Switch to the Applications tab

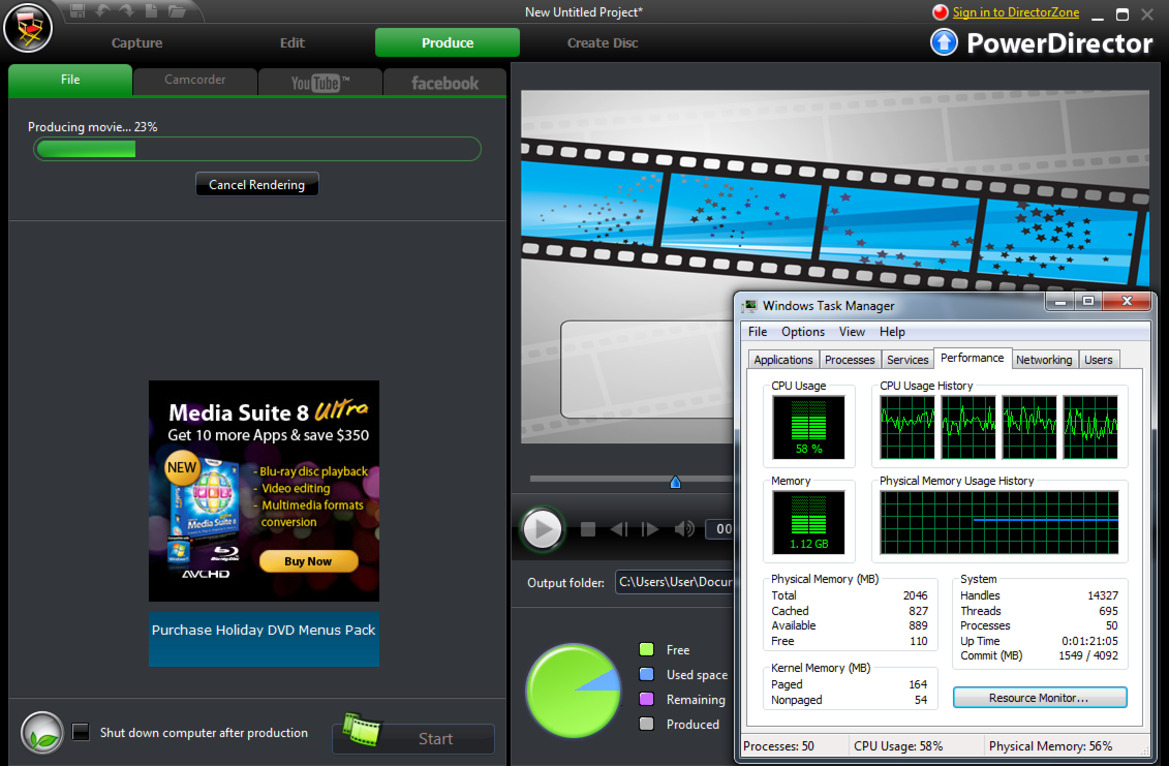783,360
